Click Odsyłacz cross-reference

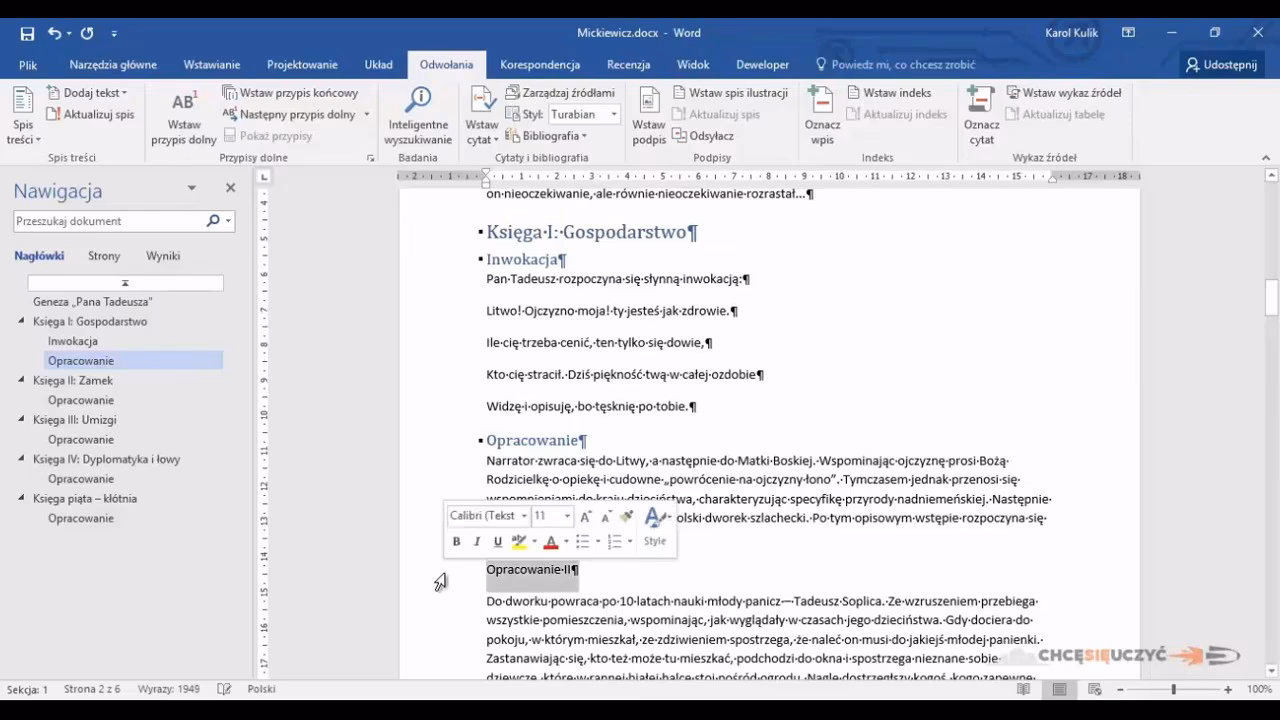703,136
